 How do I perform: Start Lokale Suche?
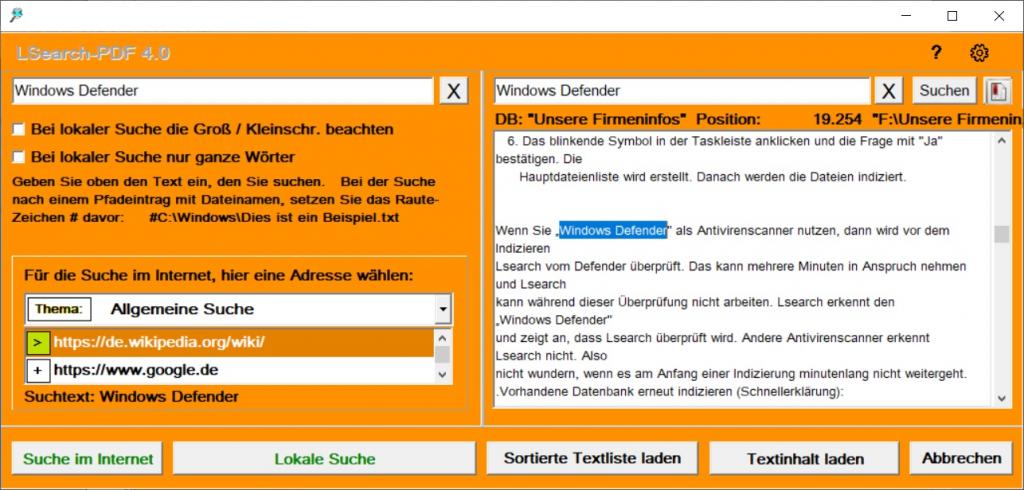point(325,459)
